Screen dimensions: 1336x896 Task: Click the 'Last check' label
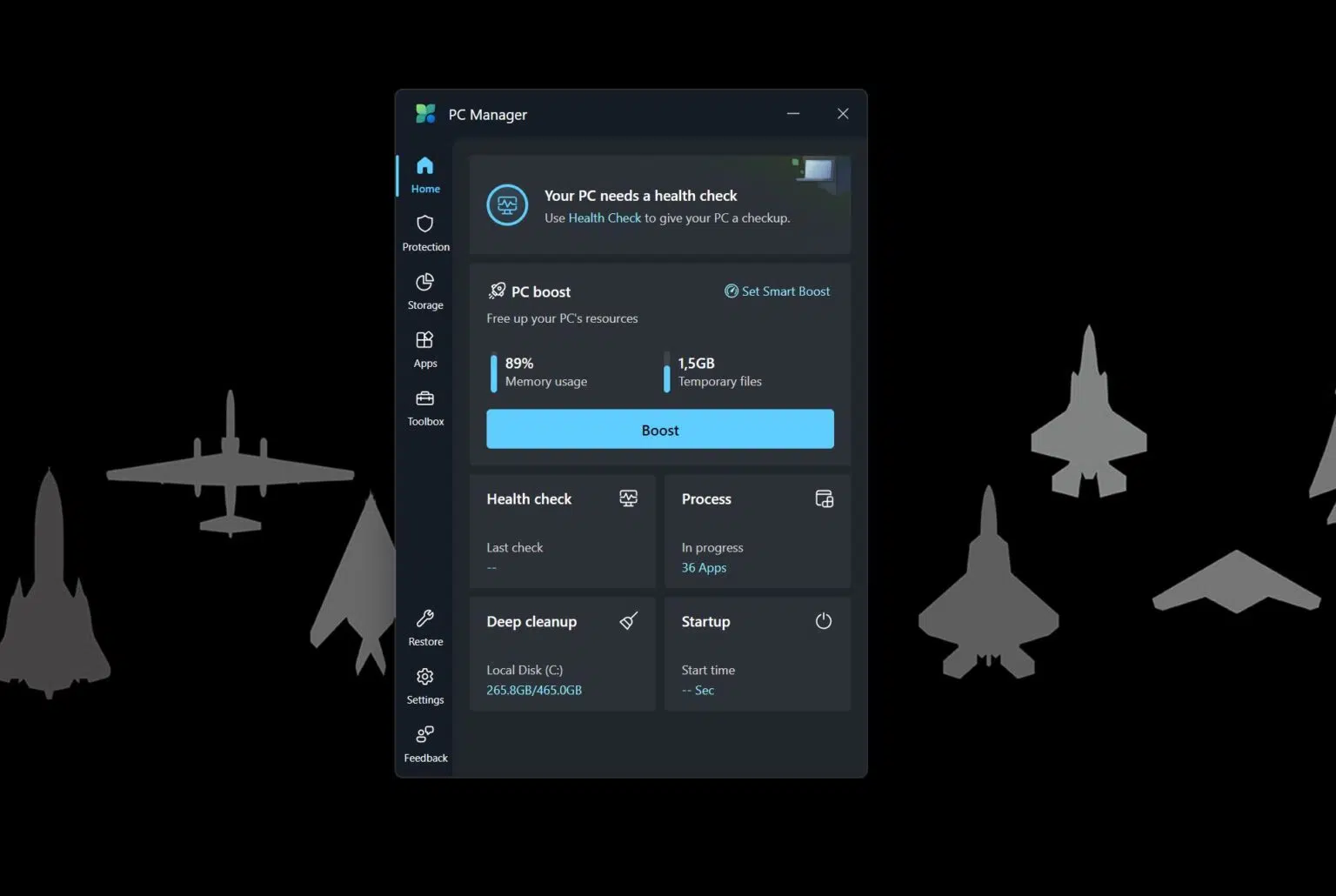pyautogui.click(x=514, y=548)
